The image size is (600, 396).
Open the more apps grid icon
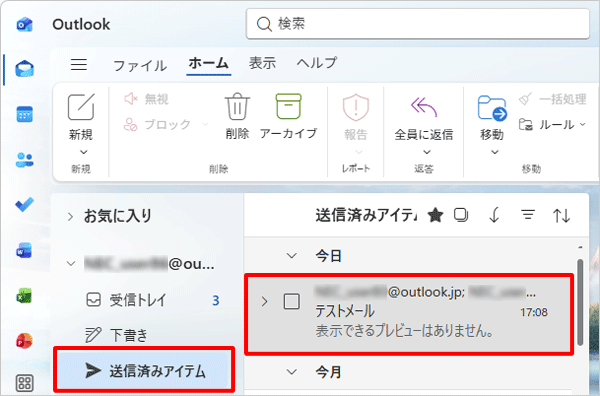pos(24,383)
